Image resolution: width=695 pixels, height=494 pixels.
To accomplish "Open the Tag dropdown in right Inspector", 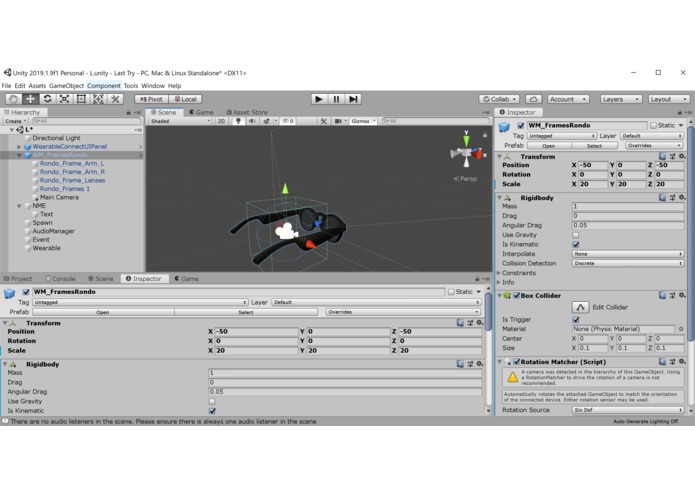I will (x=561, y=136).
